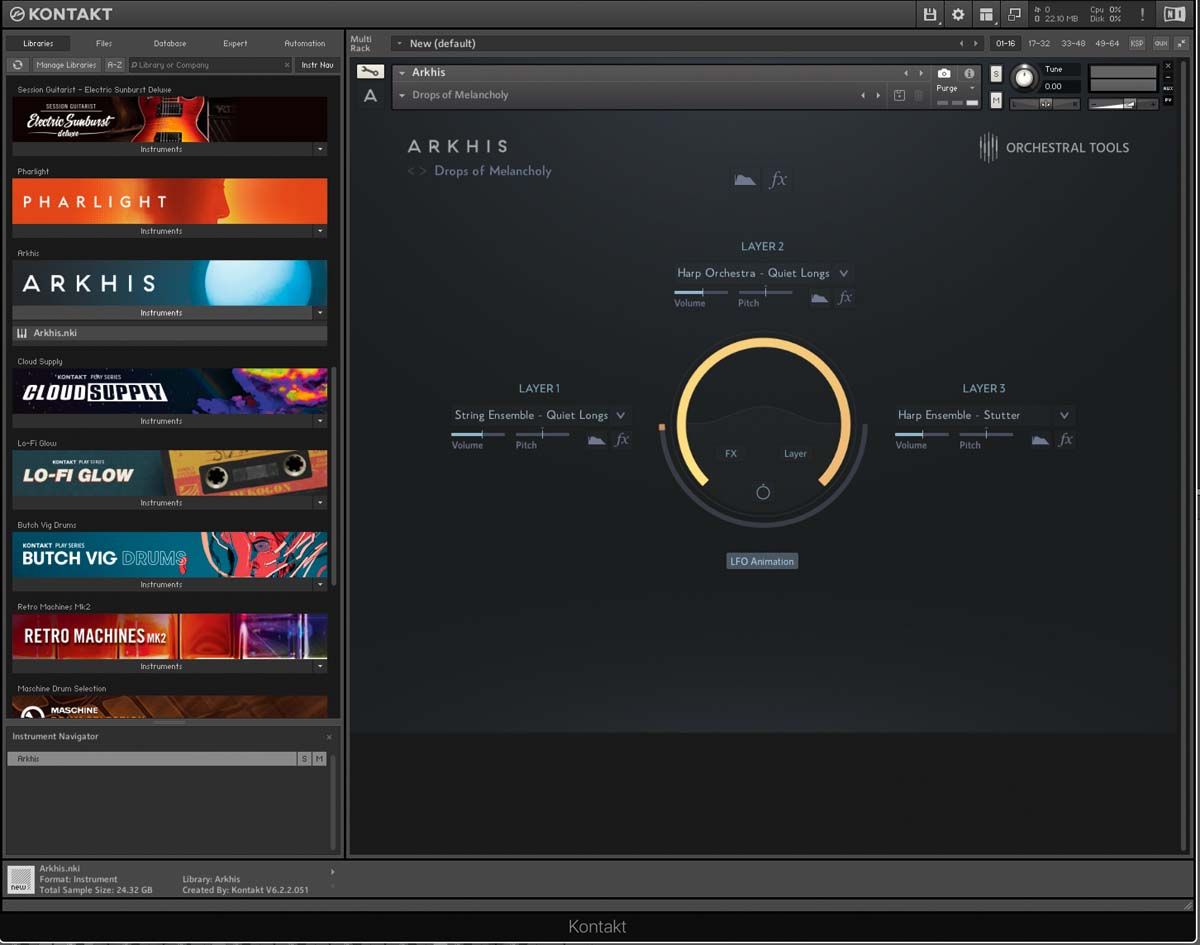The image size is (1200, 945).
Task: Enable the LFO Animation button
Action: point(762,561)
